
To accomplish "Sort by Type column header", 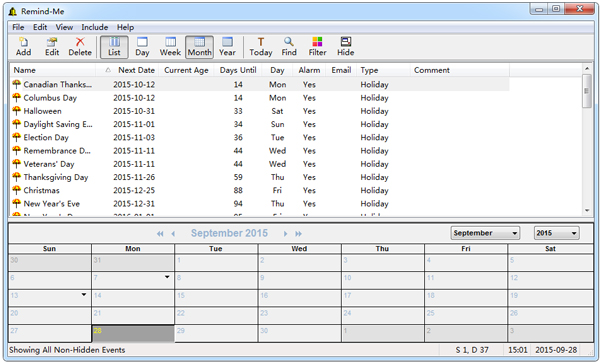I will (383, 70).
